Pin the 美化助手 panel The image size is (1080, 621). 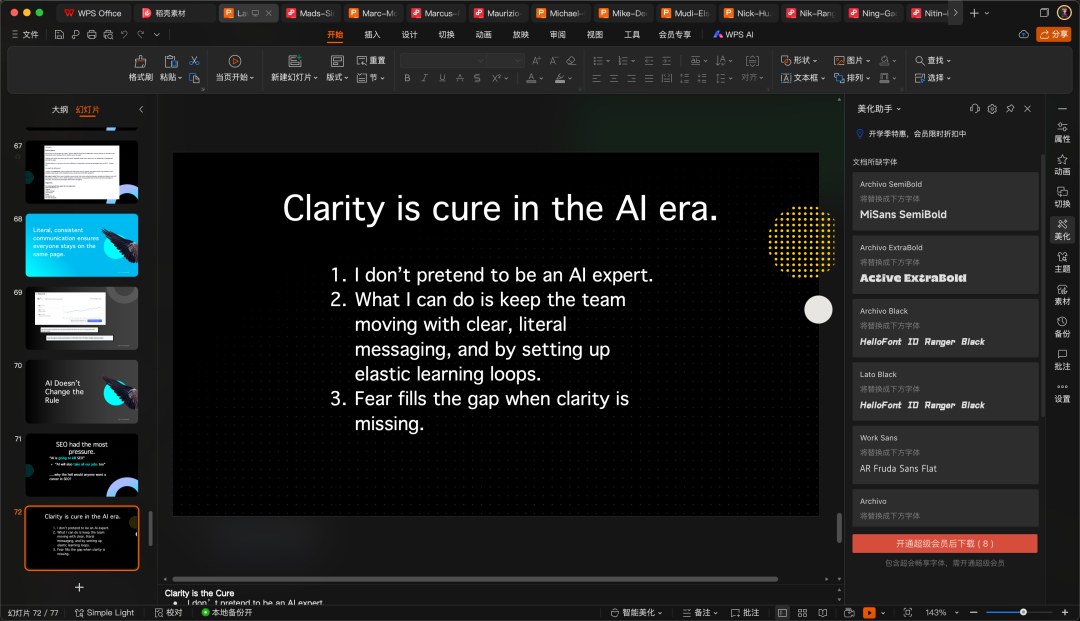(1010, 109)
